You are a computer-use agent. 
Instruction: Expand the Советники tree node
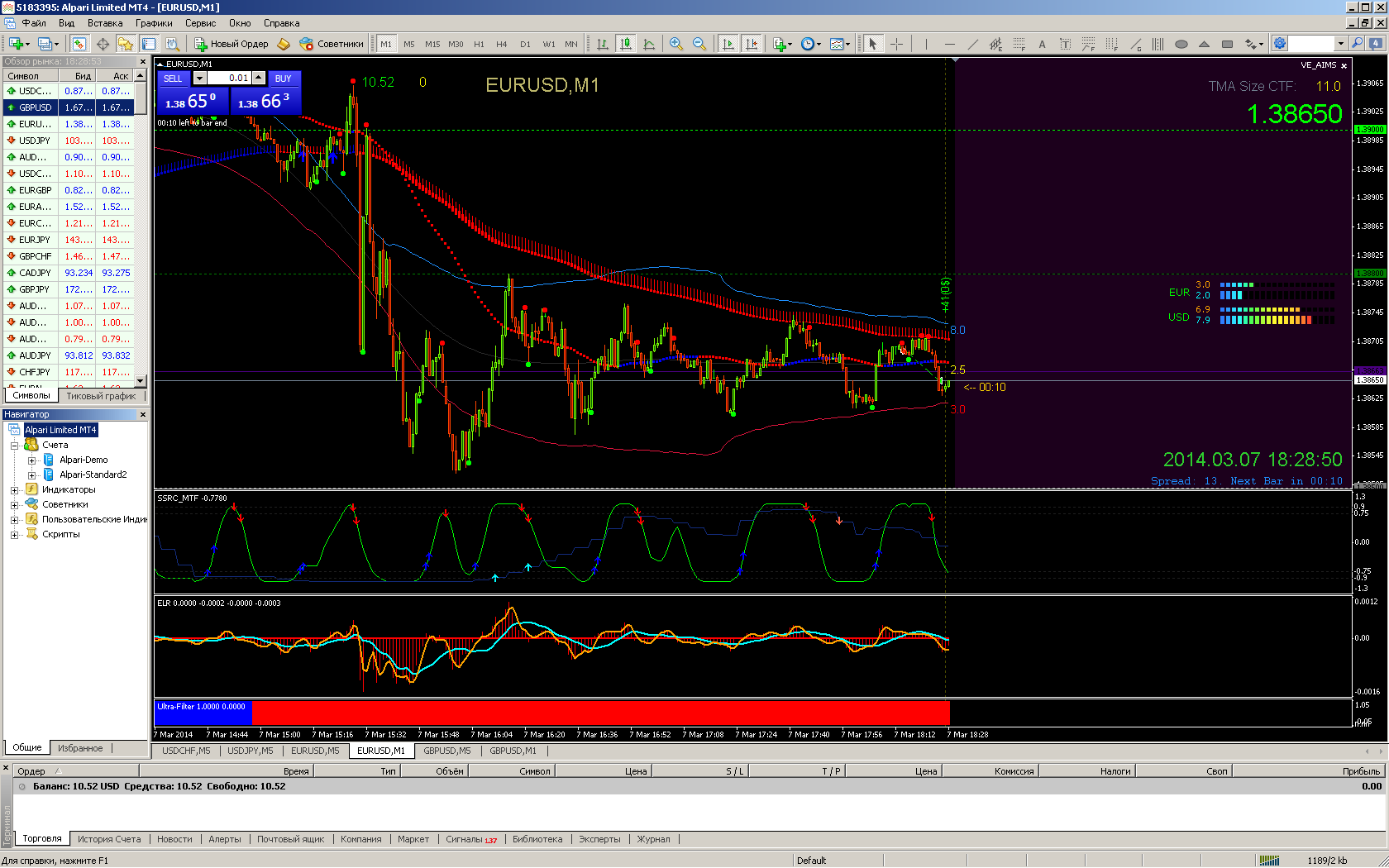14,505
